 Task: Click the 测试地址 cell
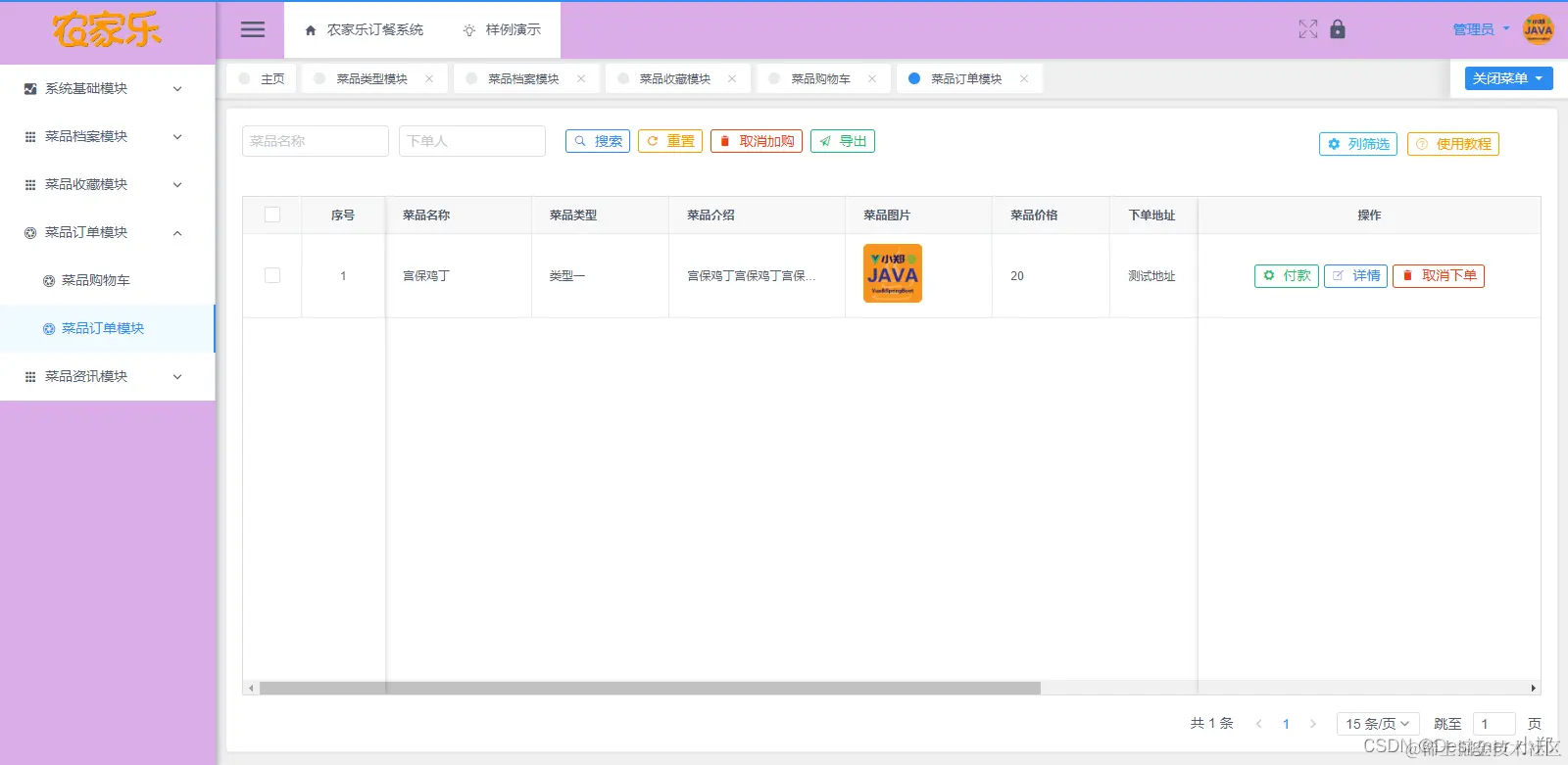coord(1151,276)
